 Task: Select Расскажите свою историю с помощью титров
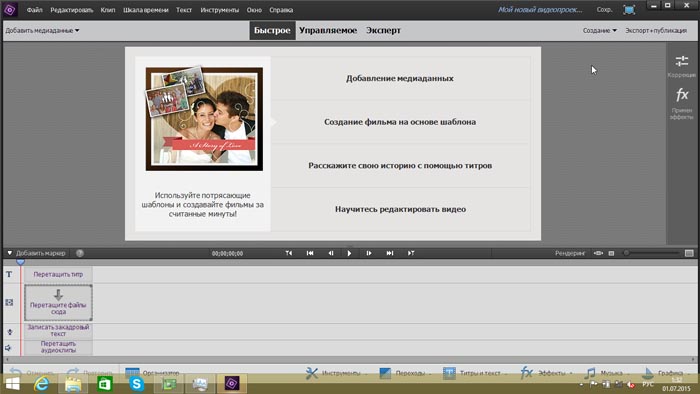coord(400,166)
